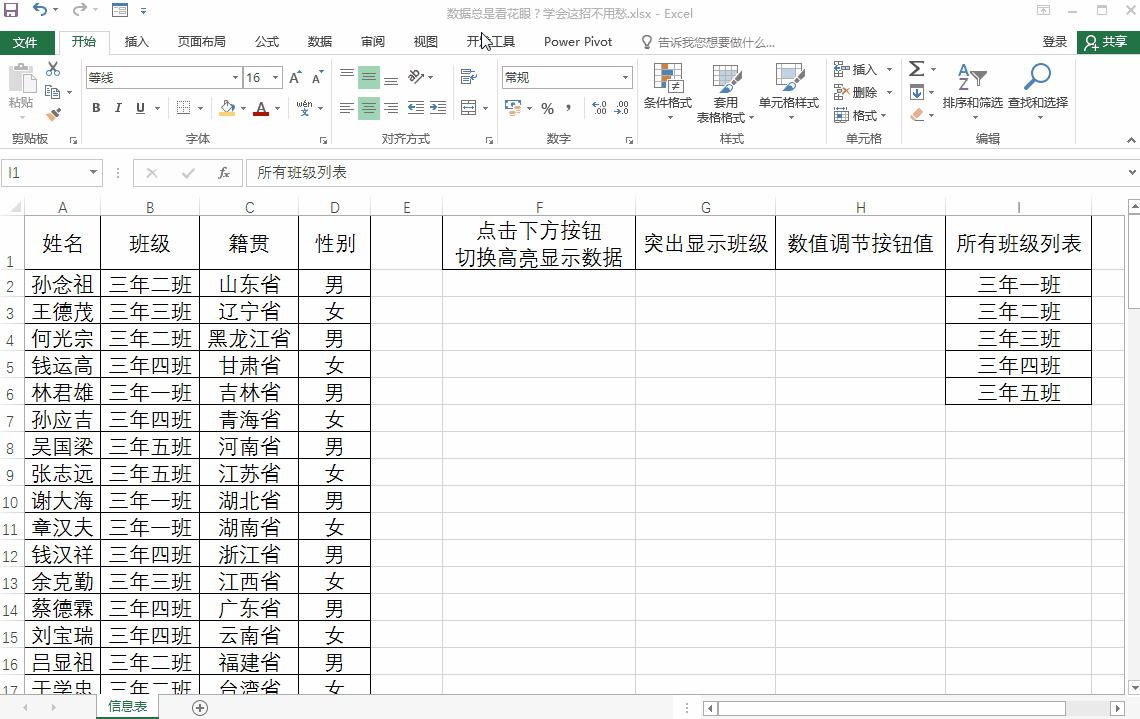Switch to 公式 formulas tab
The height and width of the screenshot is (719, 1140).
point(267,42)
